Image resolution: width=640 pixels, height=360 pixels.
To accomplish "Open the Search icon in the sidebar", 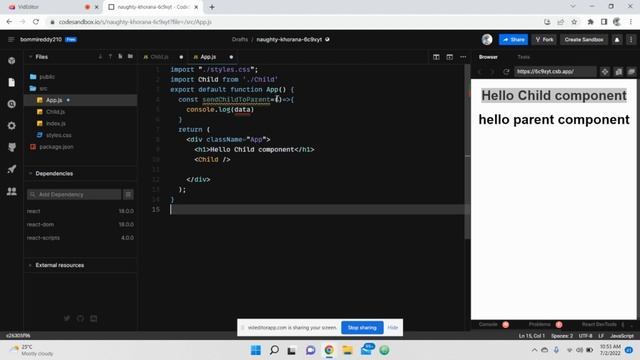I will pyautogui.click(x=11, y=104).
